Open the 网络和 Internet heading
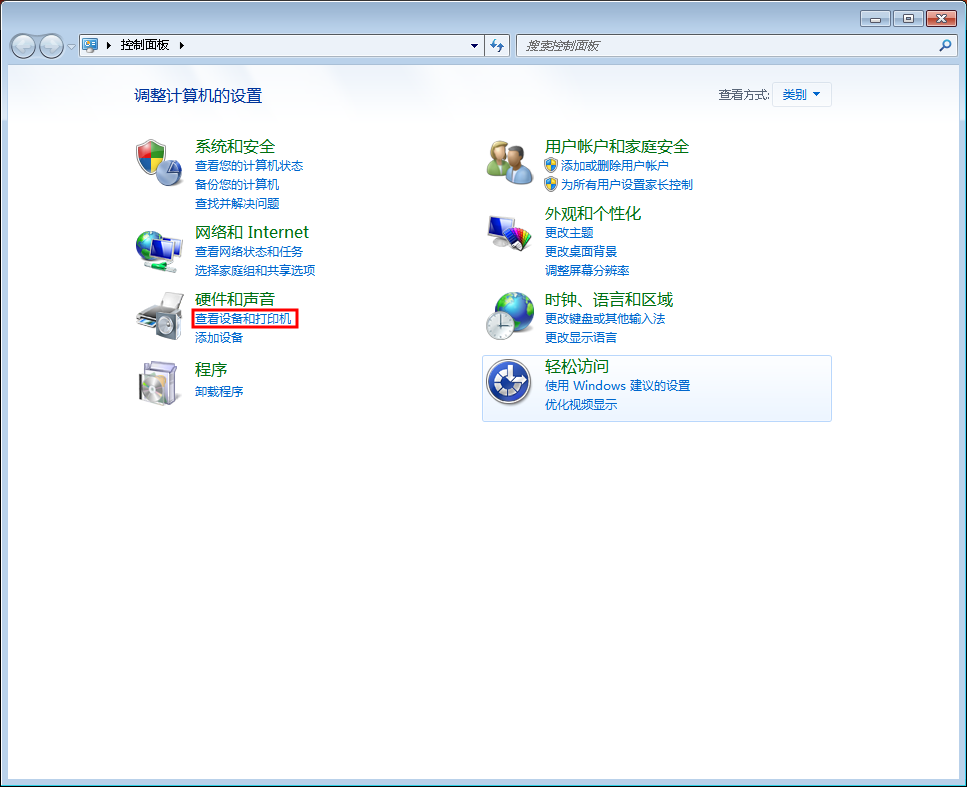967x787 pixels. pos(252,233)
